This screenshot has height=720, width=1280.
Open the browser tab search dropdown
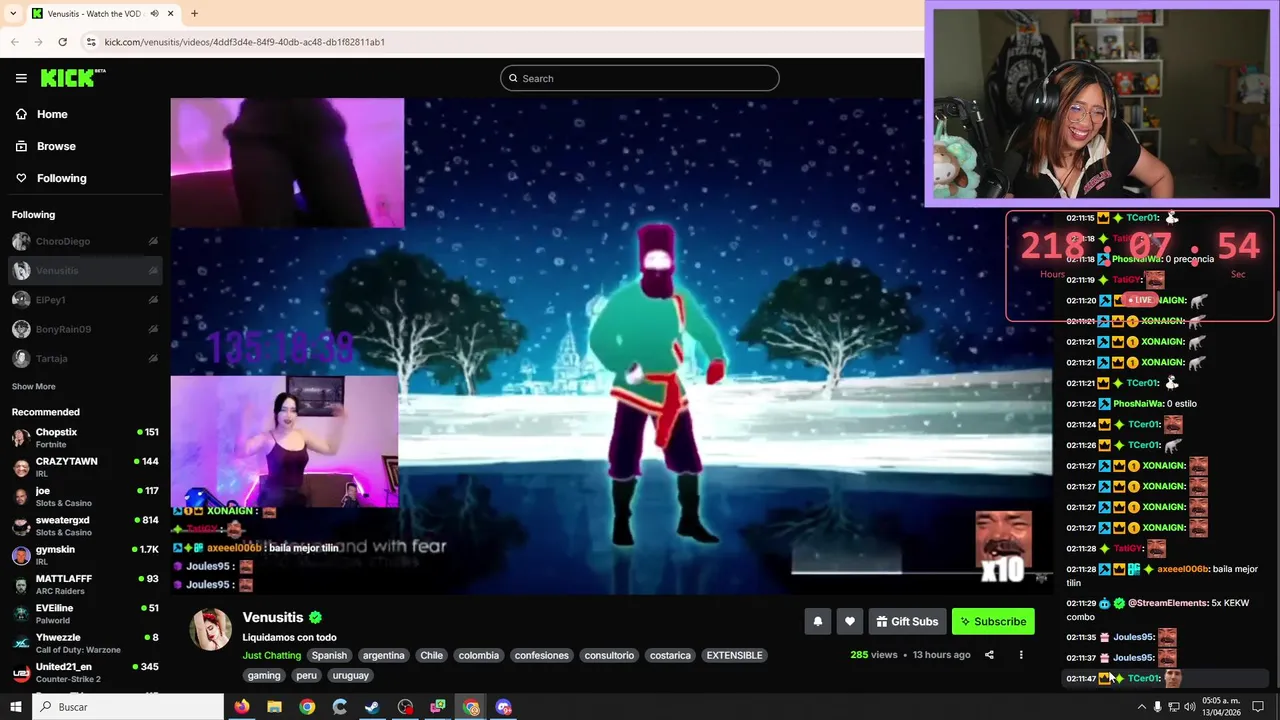13,14
